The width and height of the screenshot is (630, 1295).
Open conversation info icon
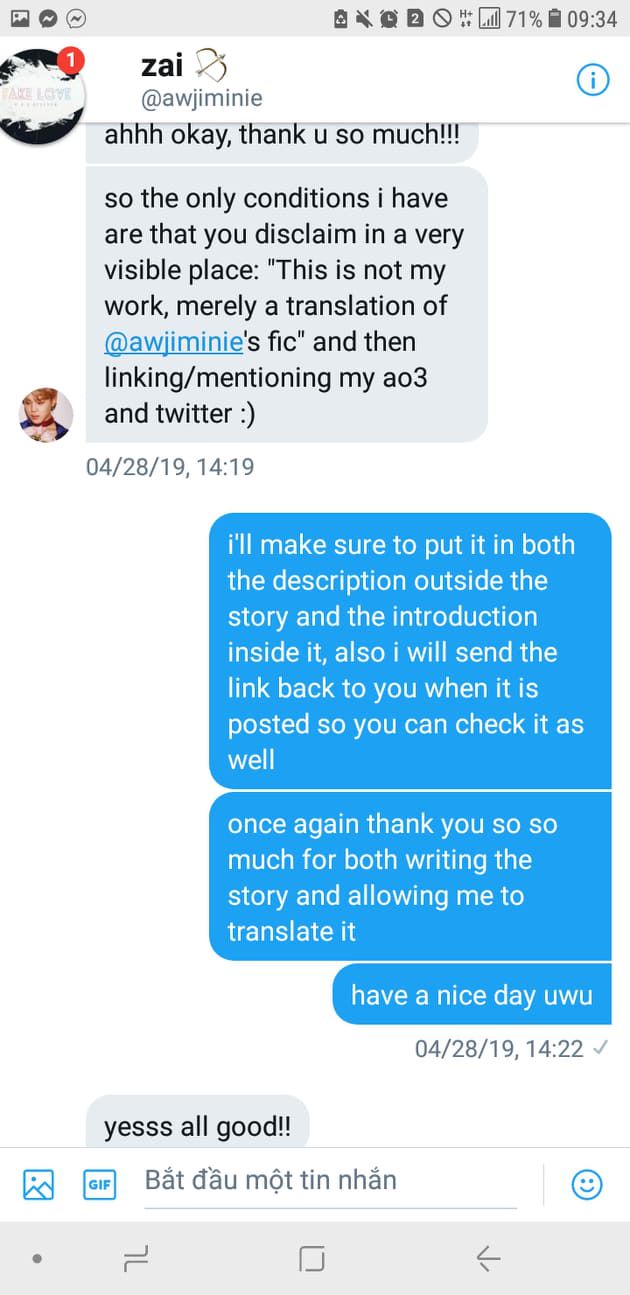(593, 81)
